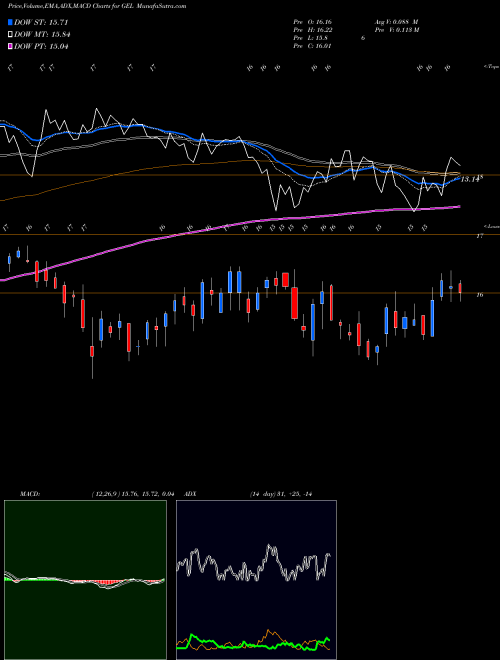The image size is (500, 660).
Task: Click the 'Pre C: 16.01' value
Action: 312,46
